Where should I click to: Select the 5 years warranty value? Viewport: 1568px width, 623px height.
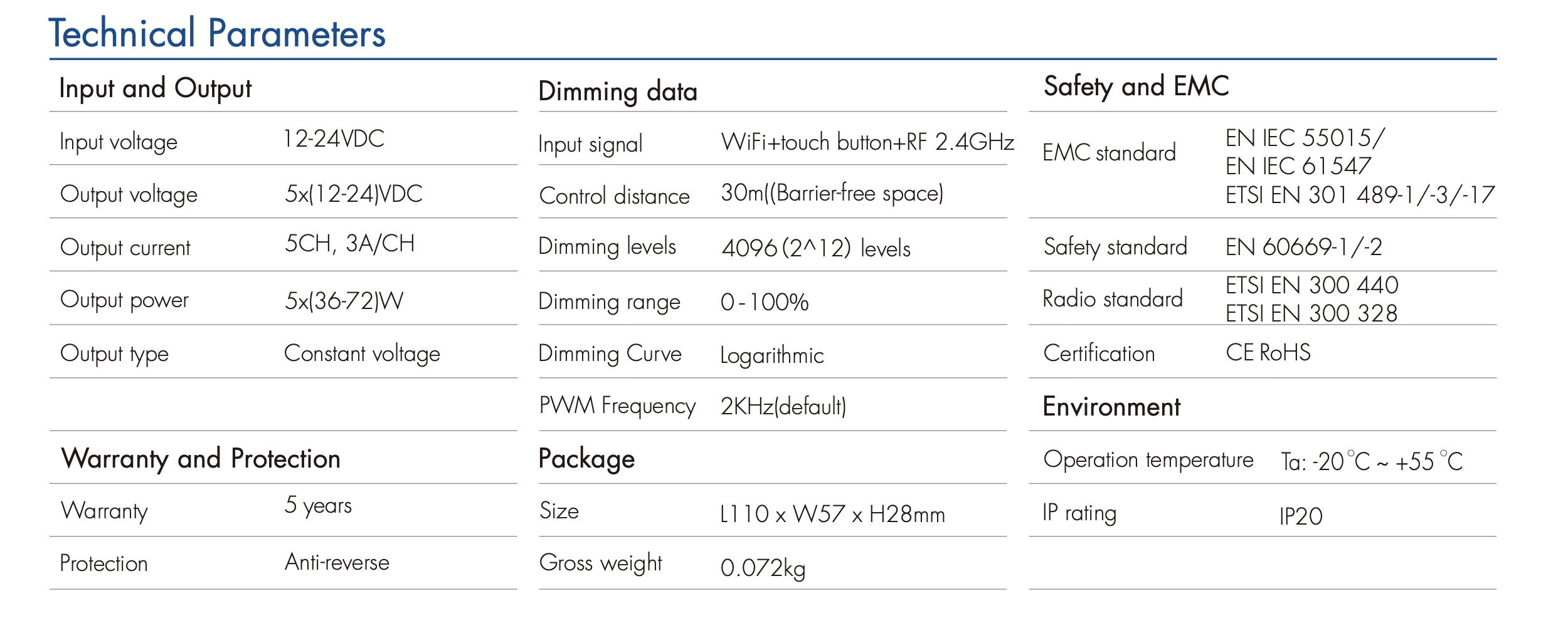[x=318, y=505]
